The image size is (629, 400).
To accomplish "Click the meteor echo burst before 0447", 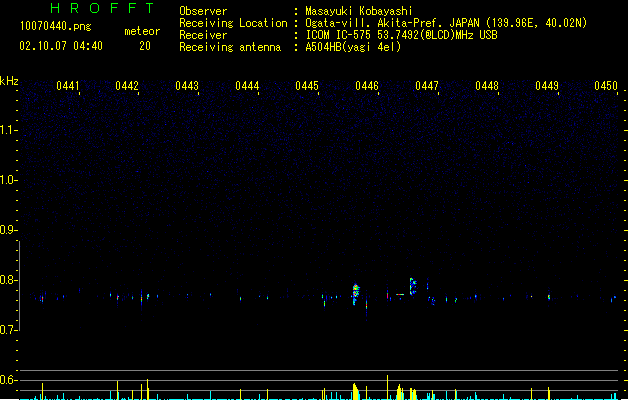I will pos(413,286).
